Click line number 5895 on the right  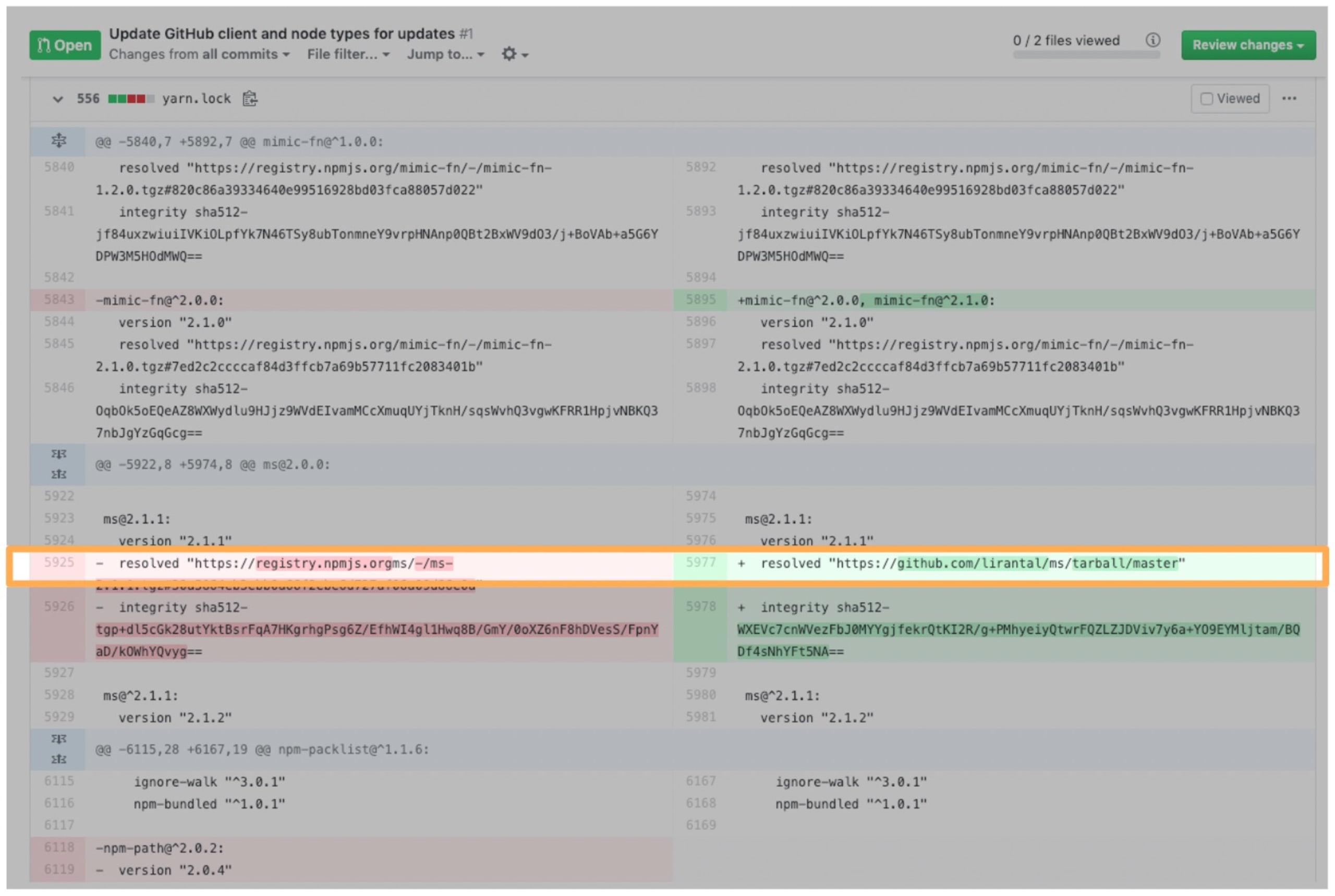[x=701, y=300]
